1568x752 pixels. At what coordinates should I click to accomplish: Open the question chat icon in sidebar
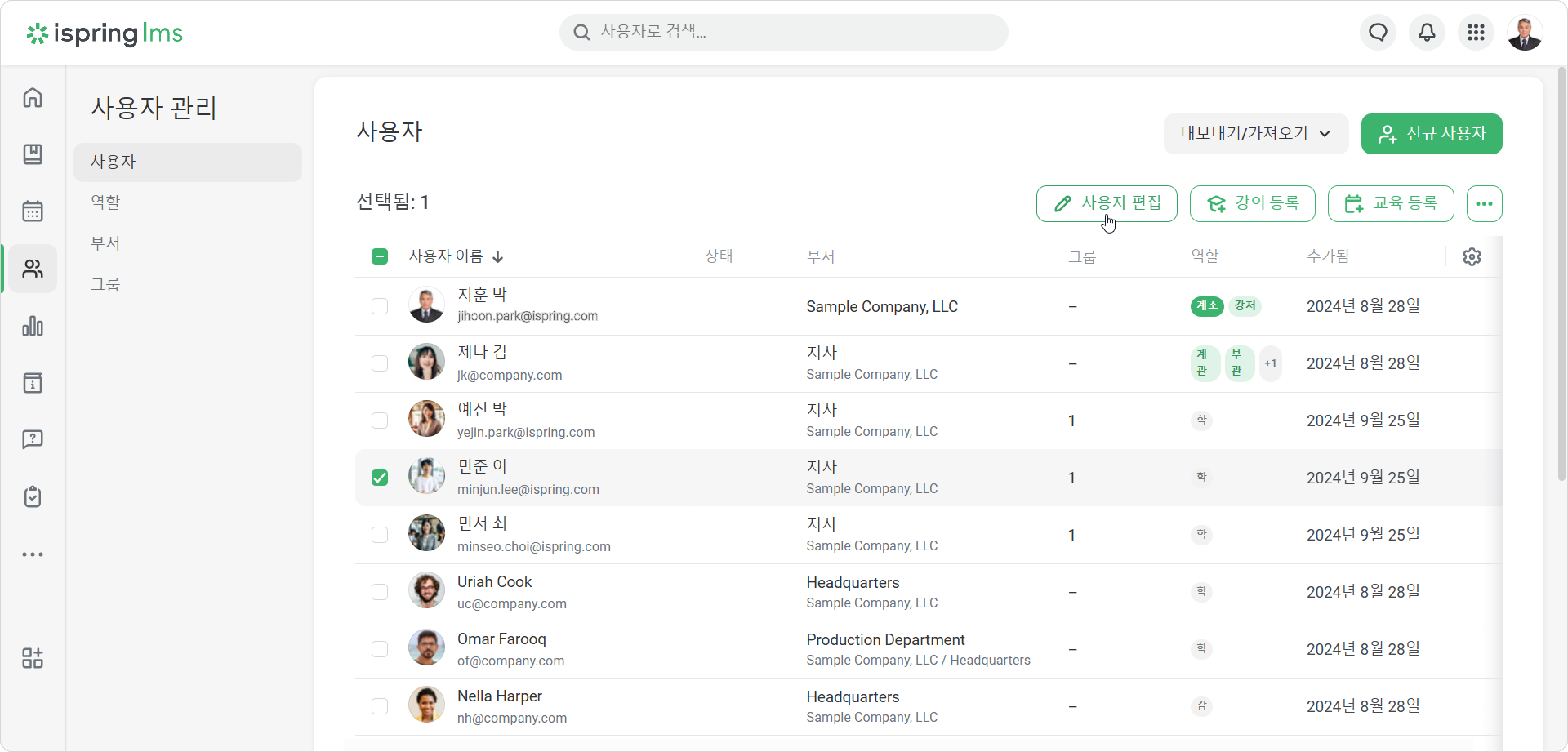(33, 439)
